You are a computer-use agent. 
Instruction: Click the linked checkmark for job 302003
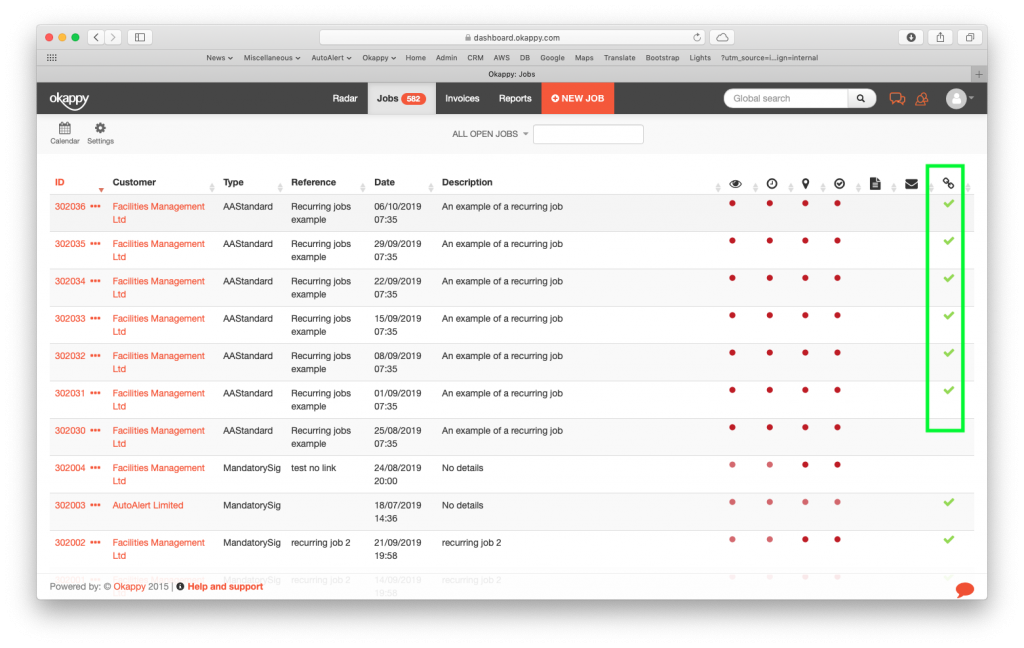tap(948, 502)
